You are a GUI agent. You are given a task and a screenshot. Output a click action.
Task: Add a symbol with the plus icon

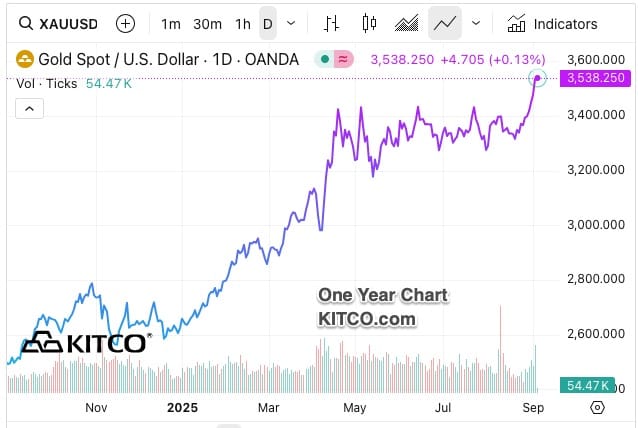(125, 23)
